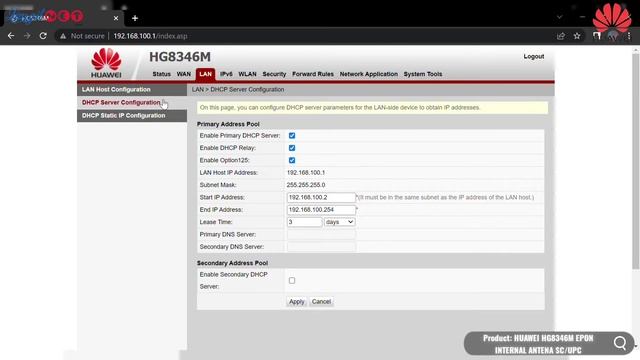Click the Start IP Address field

click(x=321, y=197)
